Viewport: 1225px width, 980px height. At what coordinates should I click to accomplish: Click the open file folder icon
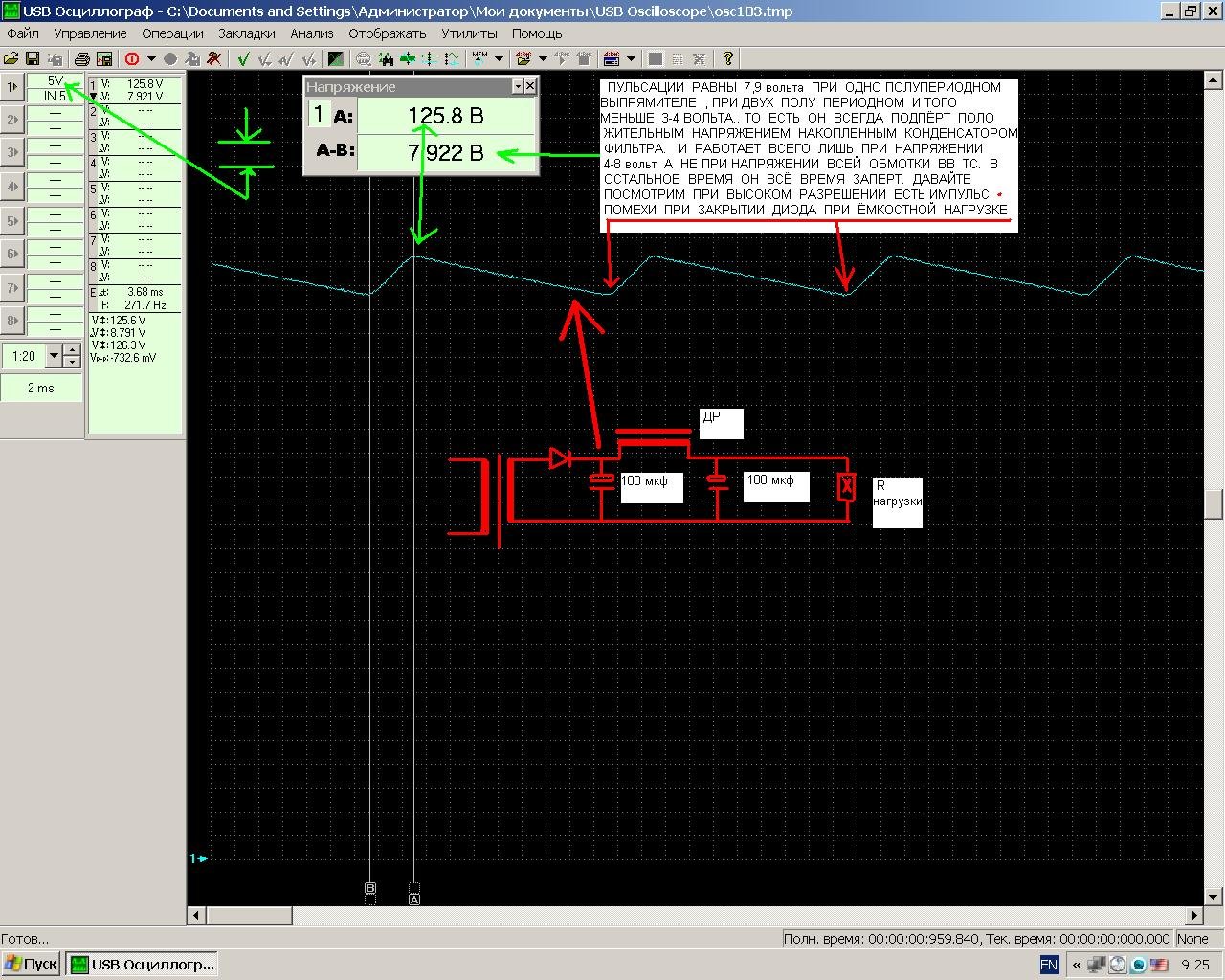tap(11, 58)
